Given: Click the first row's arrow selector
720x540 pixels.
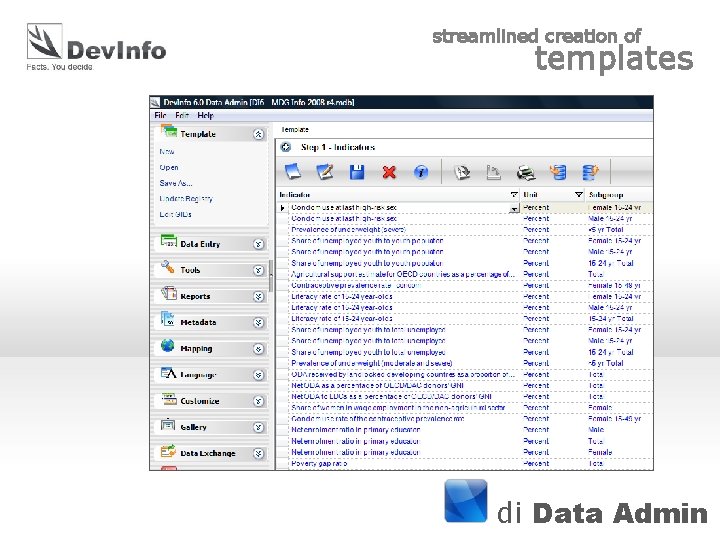Looking at the screenshot, I should [282, 208].
